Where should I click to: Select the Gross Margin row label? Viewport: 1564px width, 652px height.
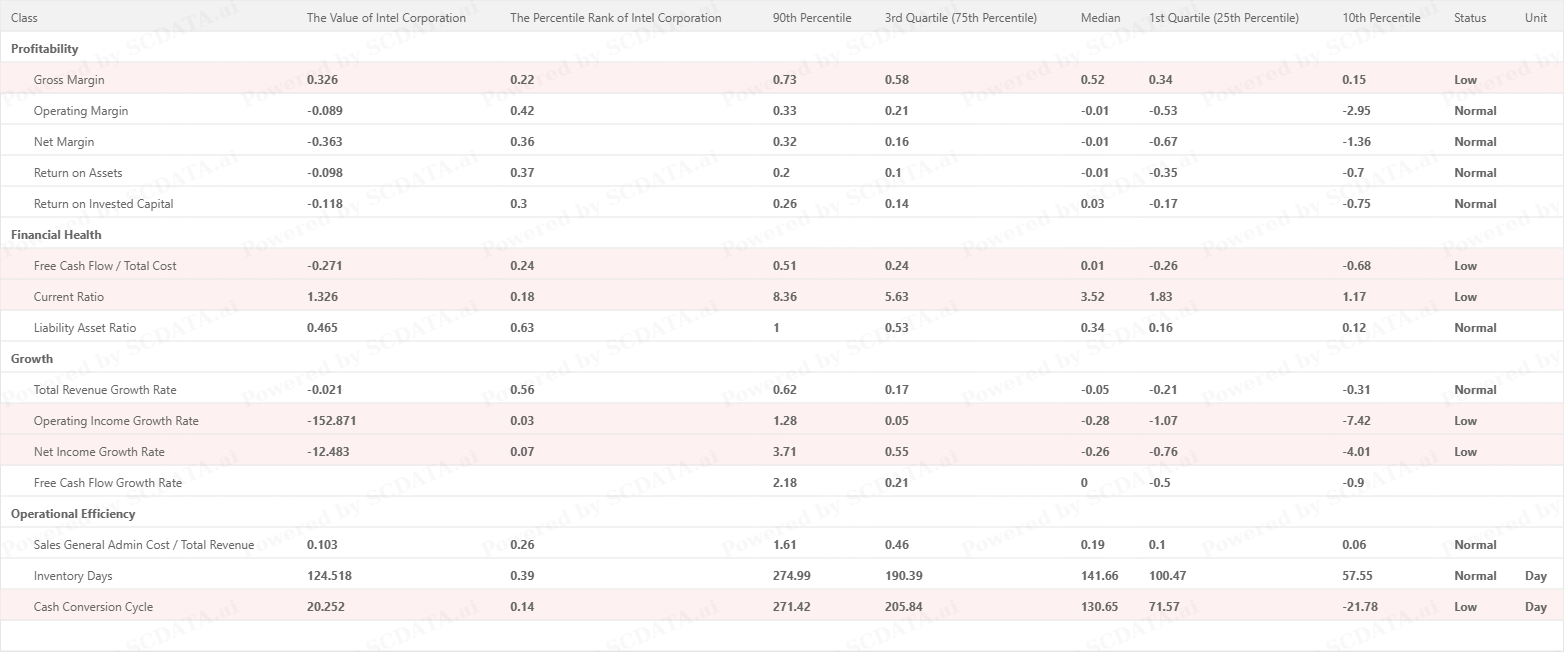(69, 80)
